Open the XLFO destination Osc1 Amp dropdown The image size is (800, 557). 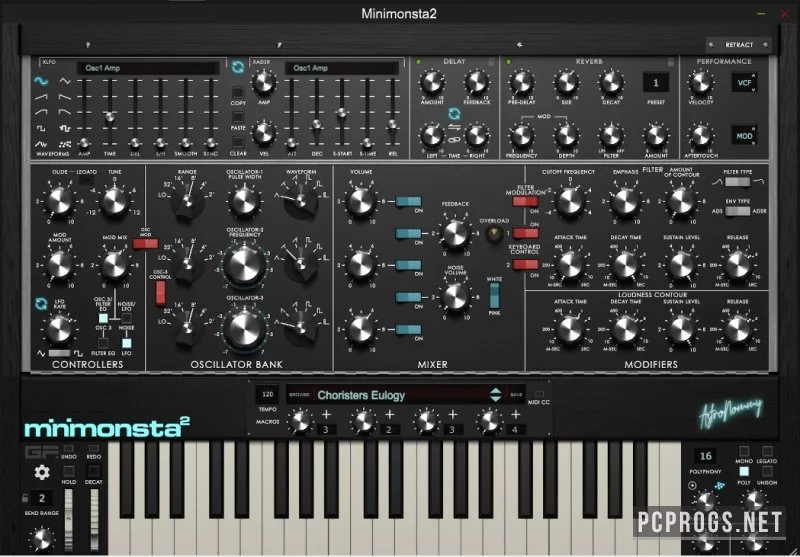148,68
